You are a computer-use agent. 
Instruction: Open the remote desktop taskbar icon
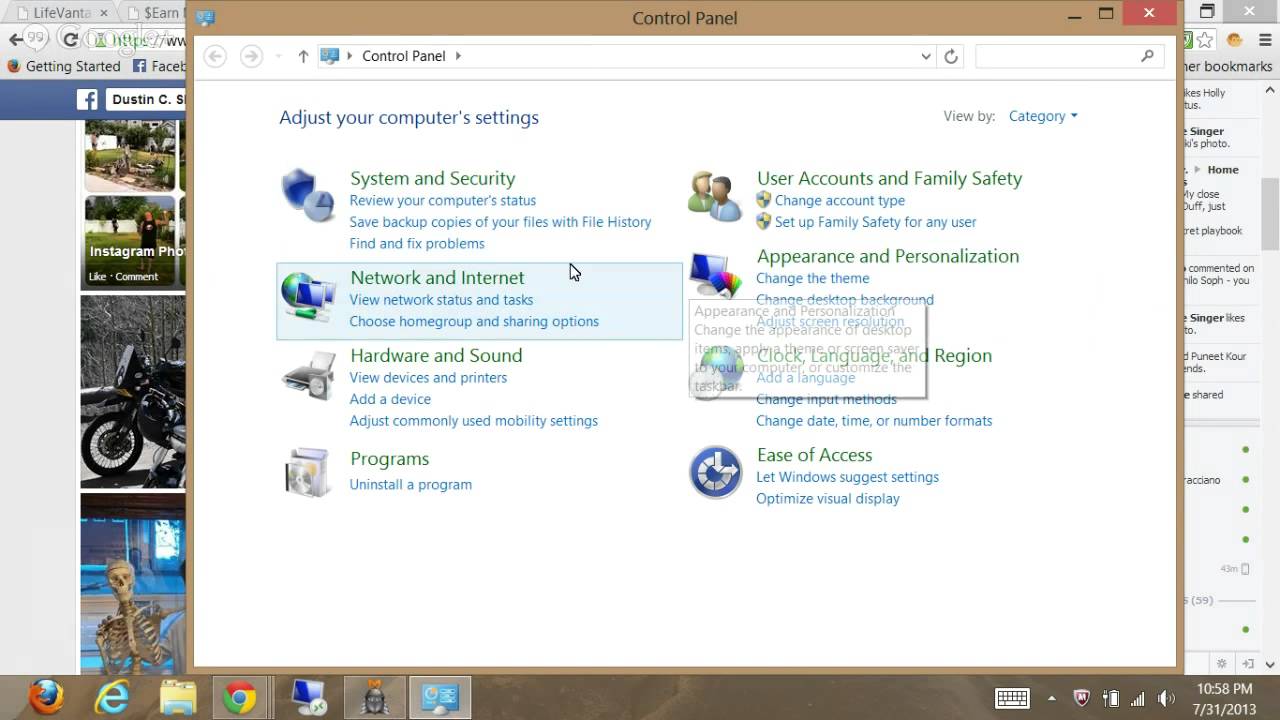click(308, 697)
